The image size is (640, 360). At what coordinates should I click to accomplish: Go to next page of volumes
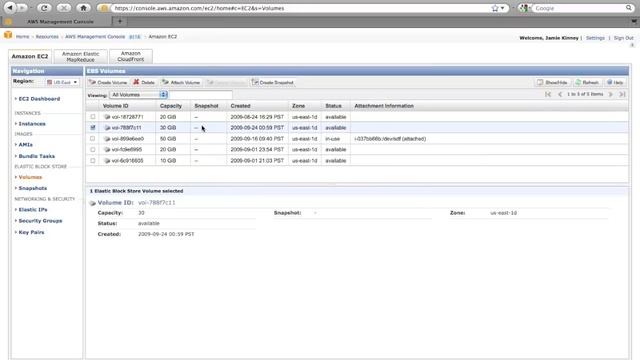click(611, 94)
